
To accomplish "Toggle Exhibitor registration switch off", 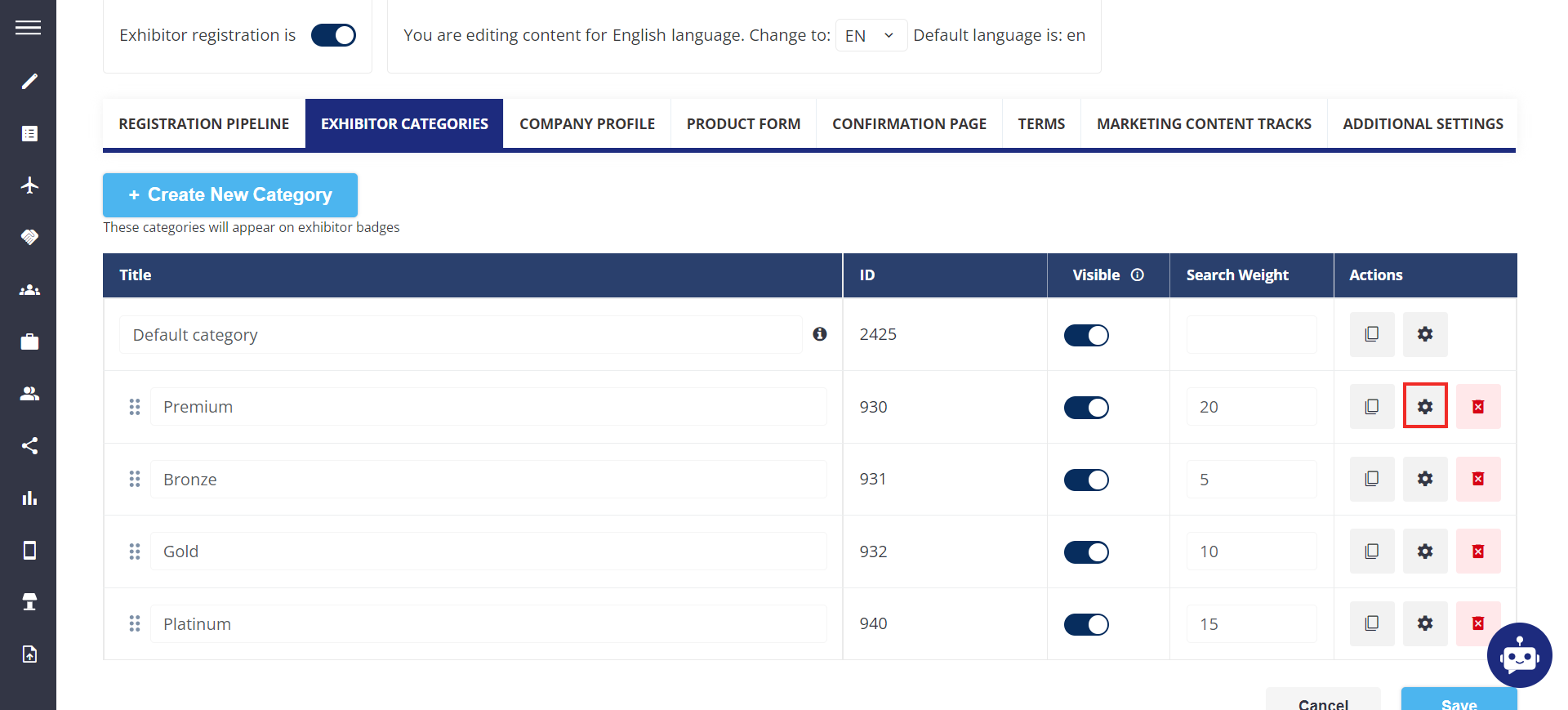I will tap(333, 35).
